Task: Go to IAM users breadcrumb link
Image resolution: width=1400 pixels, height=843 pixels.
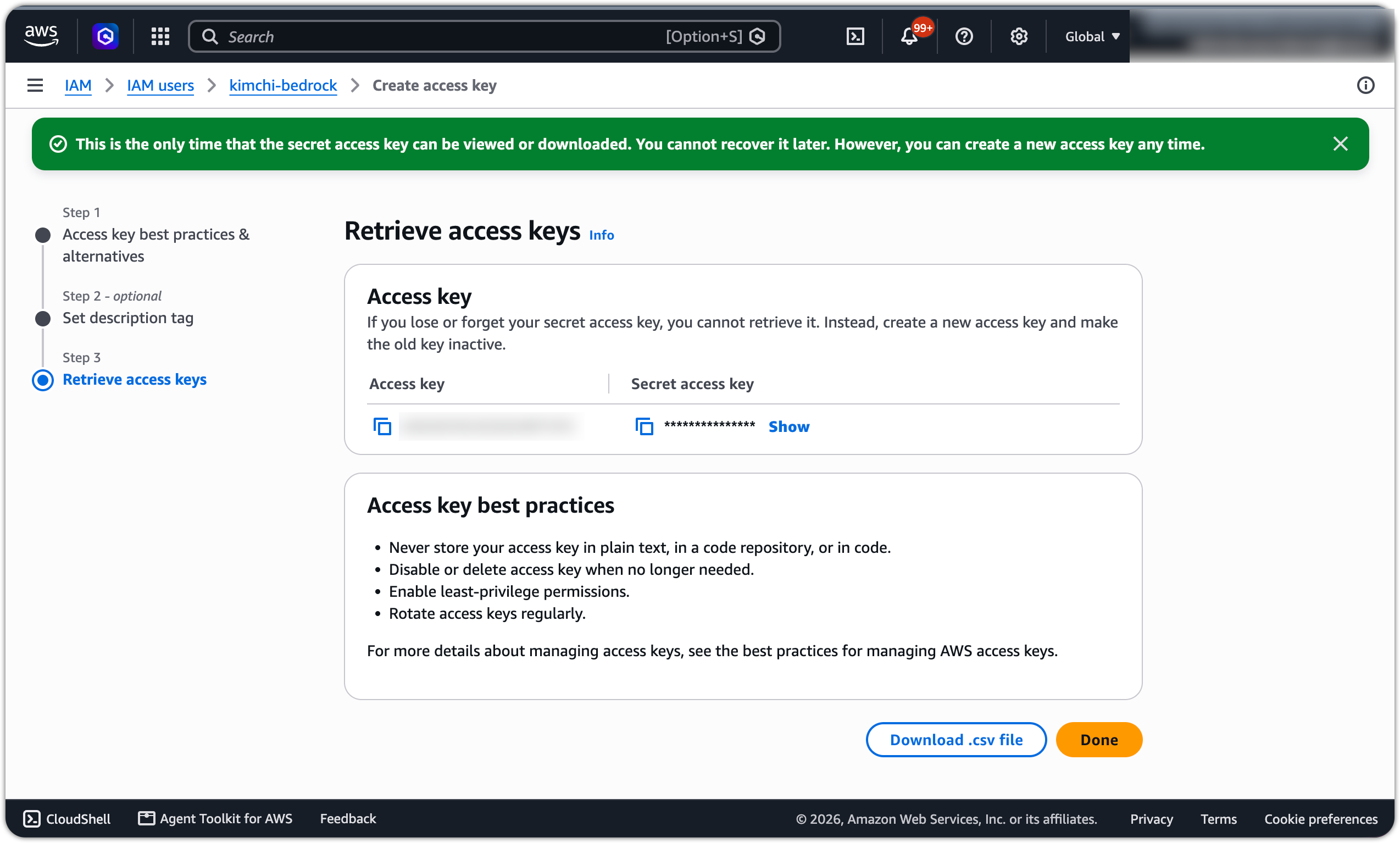Action: [160, 85]
